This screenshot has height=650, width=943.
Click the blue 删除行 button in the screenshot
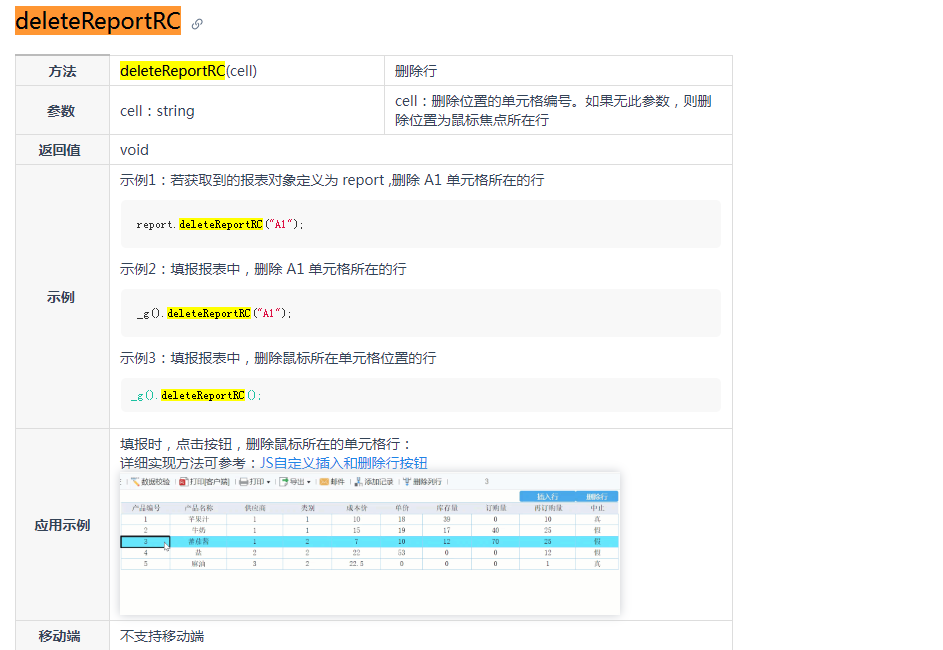pyautogui.click(x=597, y=497)
